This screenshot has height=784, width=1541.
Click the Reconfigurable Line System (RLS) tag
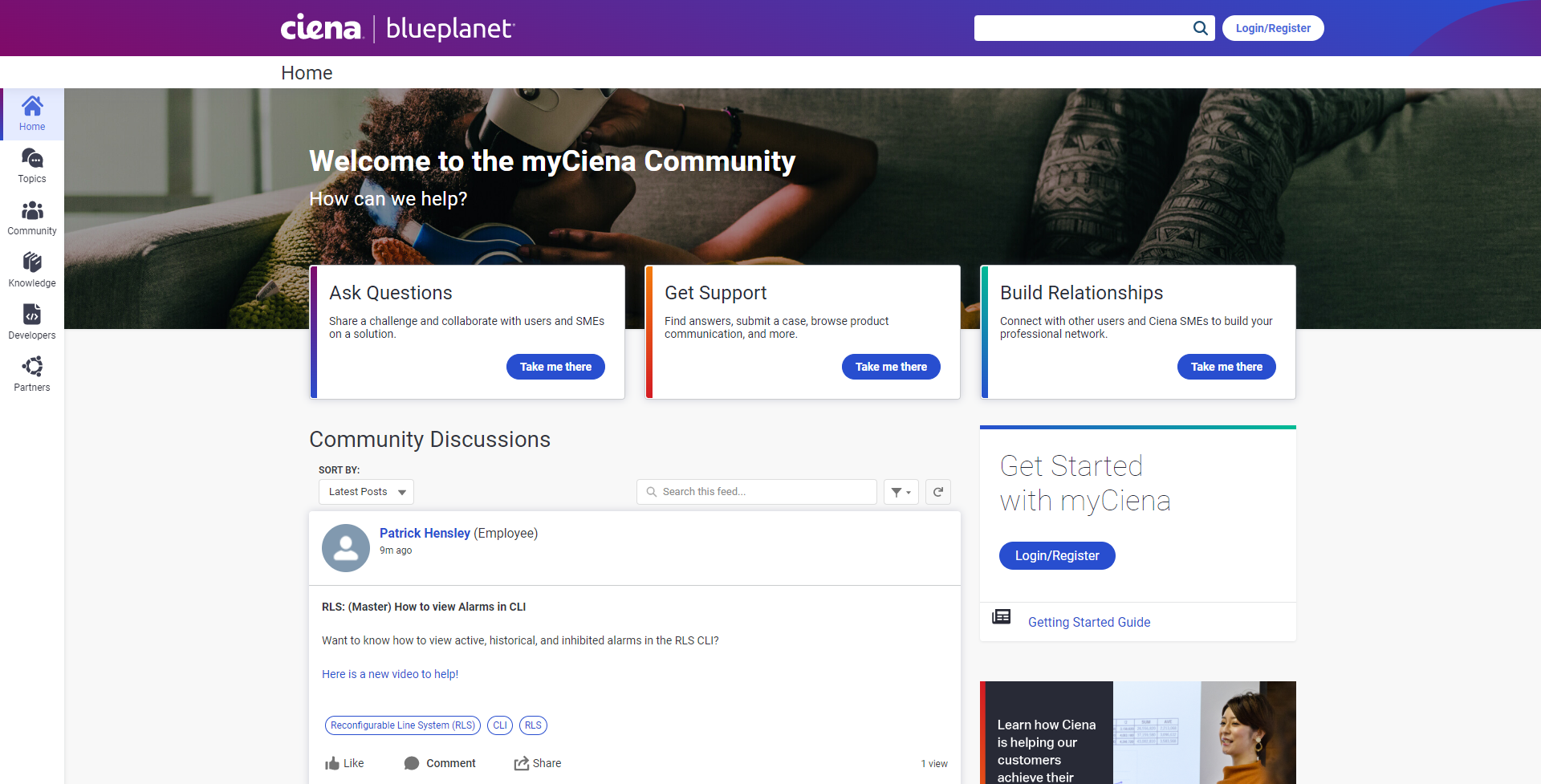pos(402,725)
